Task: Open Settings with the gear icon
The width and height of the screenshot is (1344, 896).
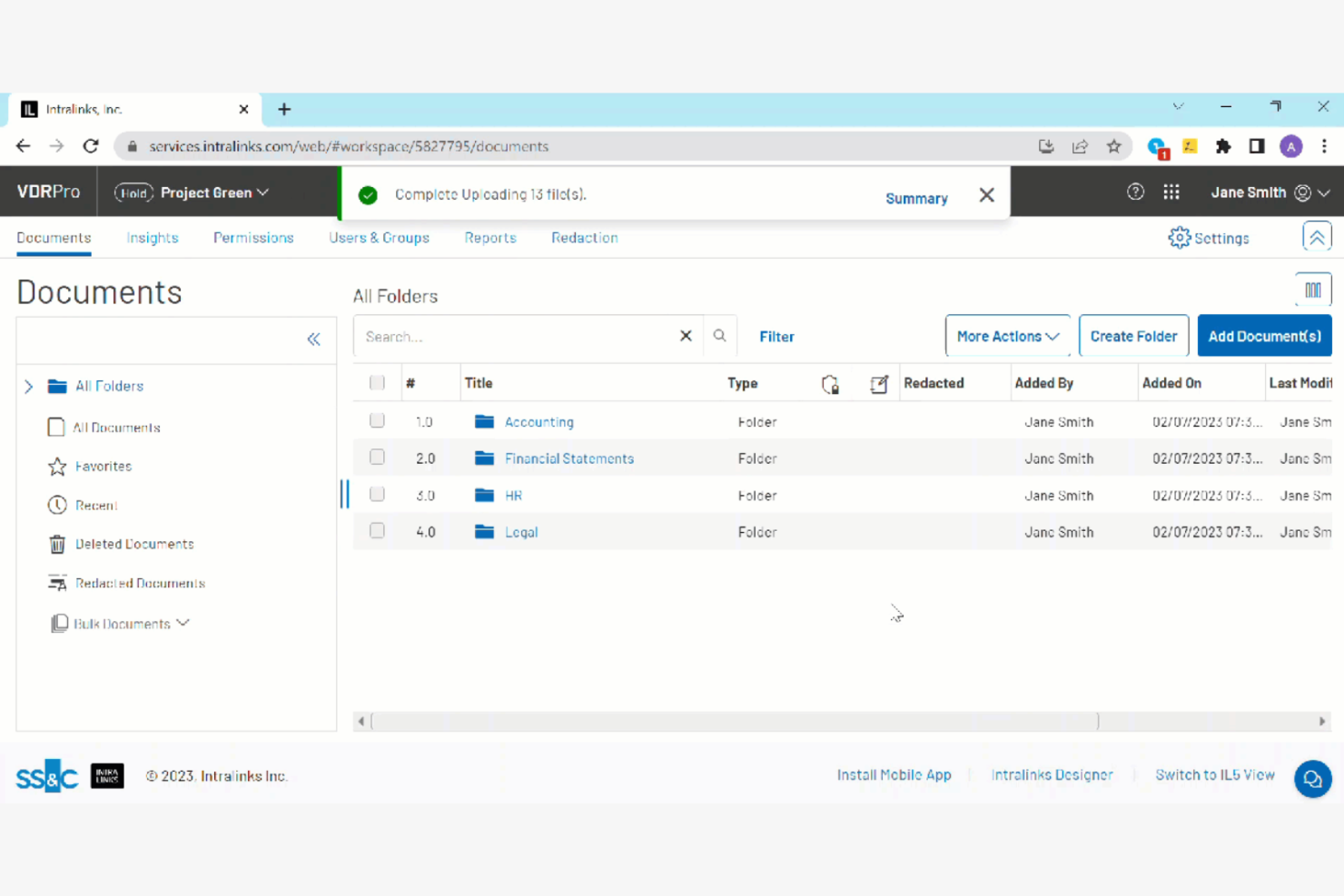Action: point(1180,237)
